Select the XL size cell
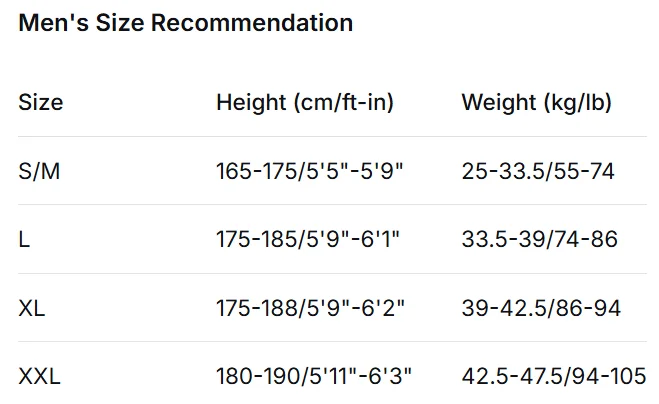Screen dimensions: 659x404 [31, 308]
